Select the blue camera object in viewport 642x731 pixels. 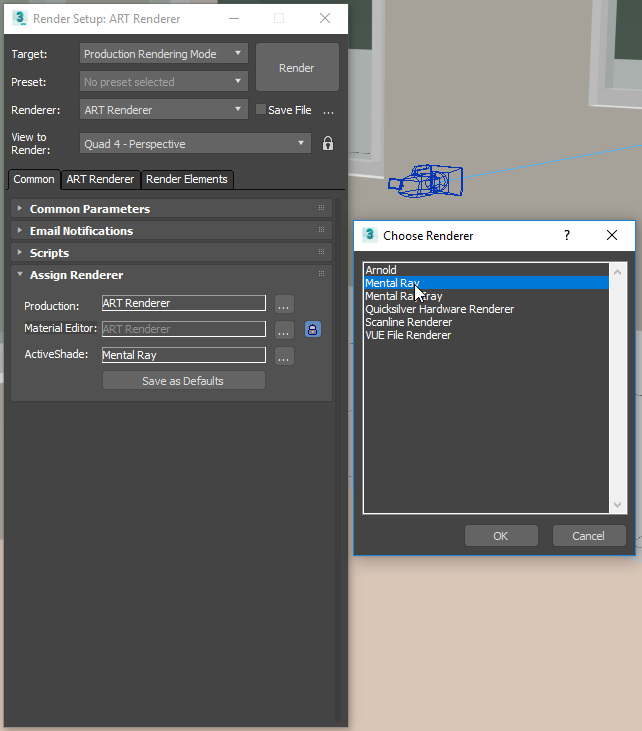tap(425, 181)
